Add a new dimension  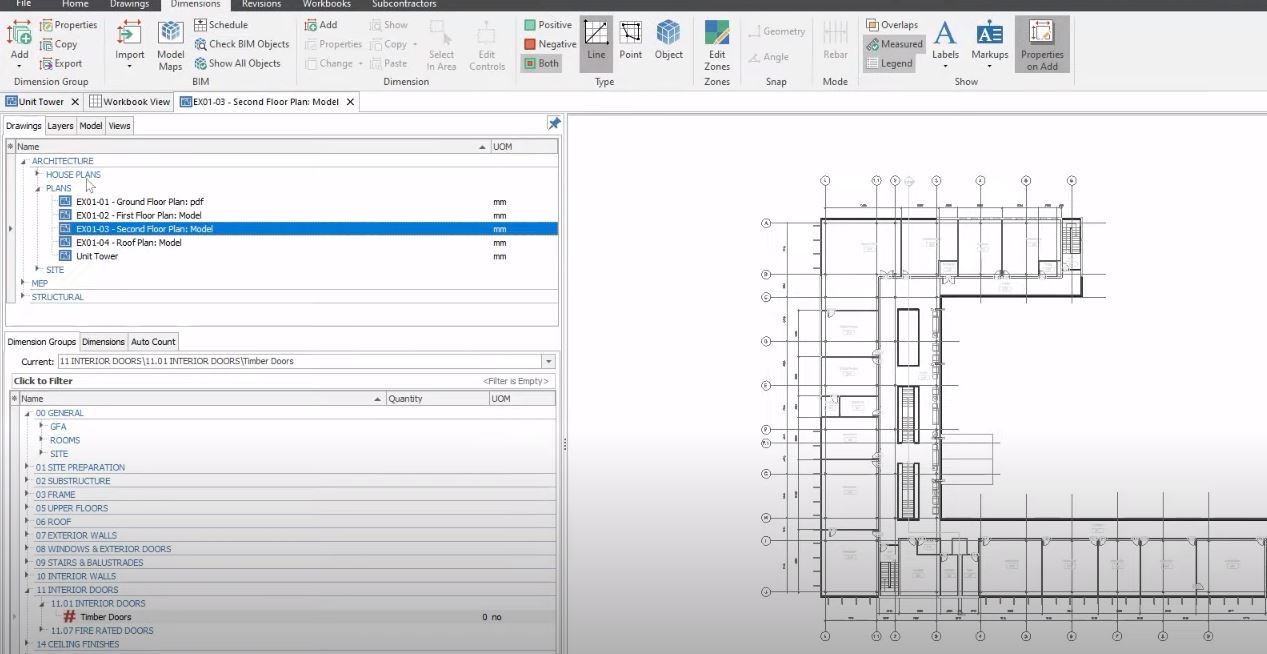pos(321,25)
